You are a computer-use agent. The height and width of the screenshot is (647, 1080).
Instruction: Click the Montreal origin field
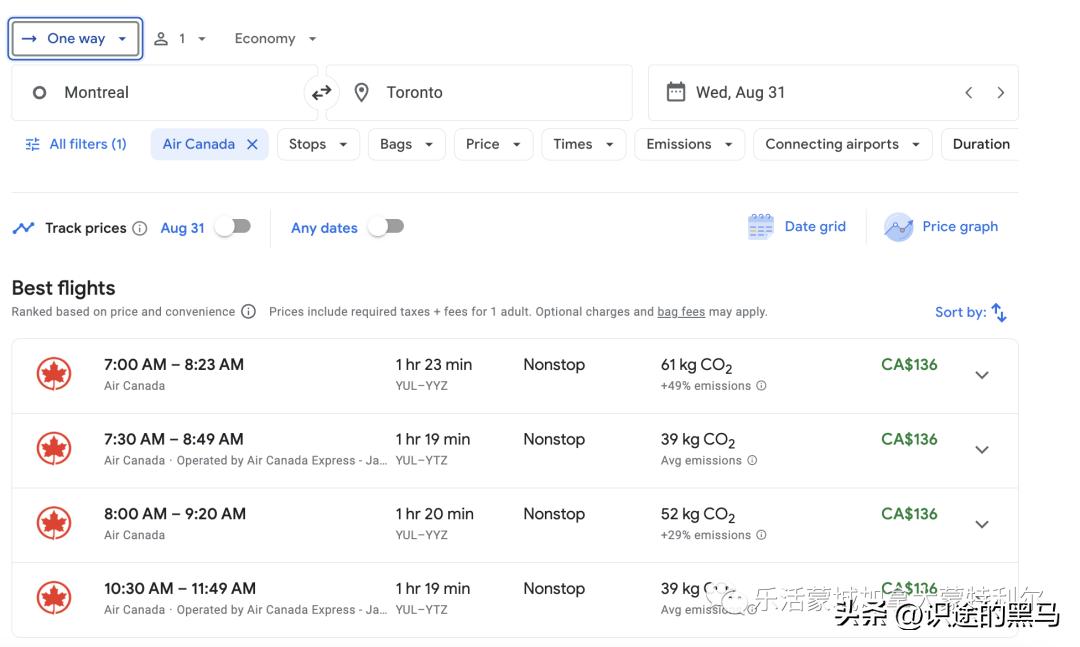[x=164, y=92]
